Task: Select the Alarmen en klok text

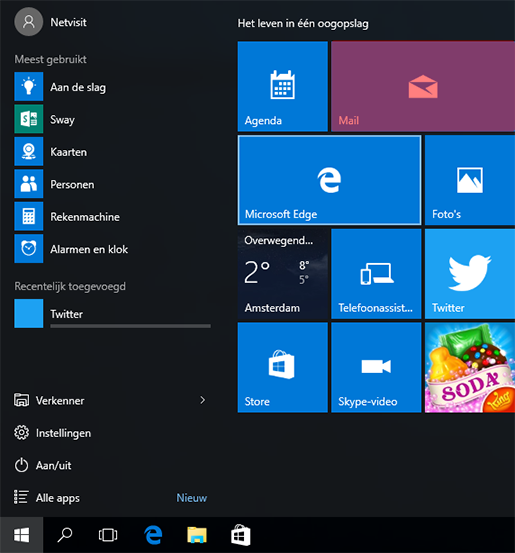Action: (x=89, y=249)
